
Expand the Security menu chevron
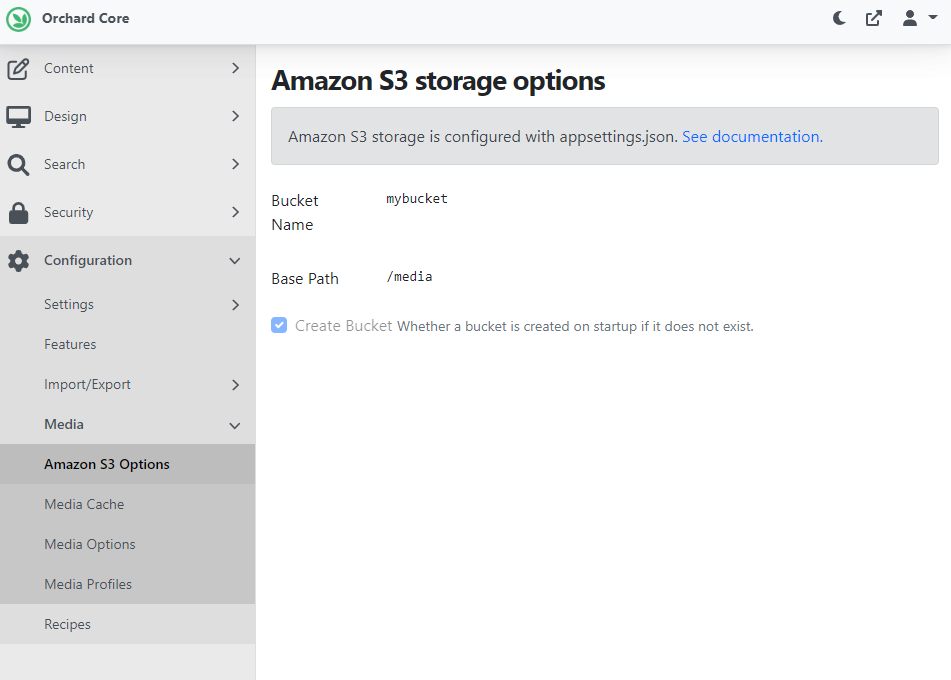(235, 212)
